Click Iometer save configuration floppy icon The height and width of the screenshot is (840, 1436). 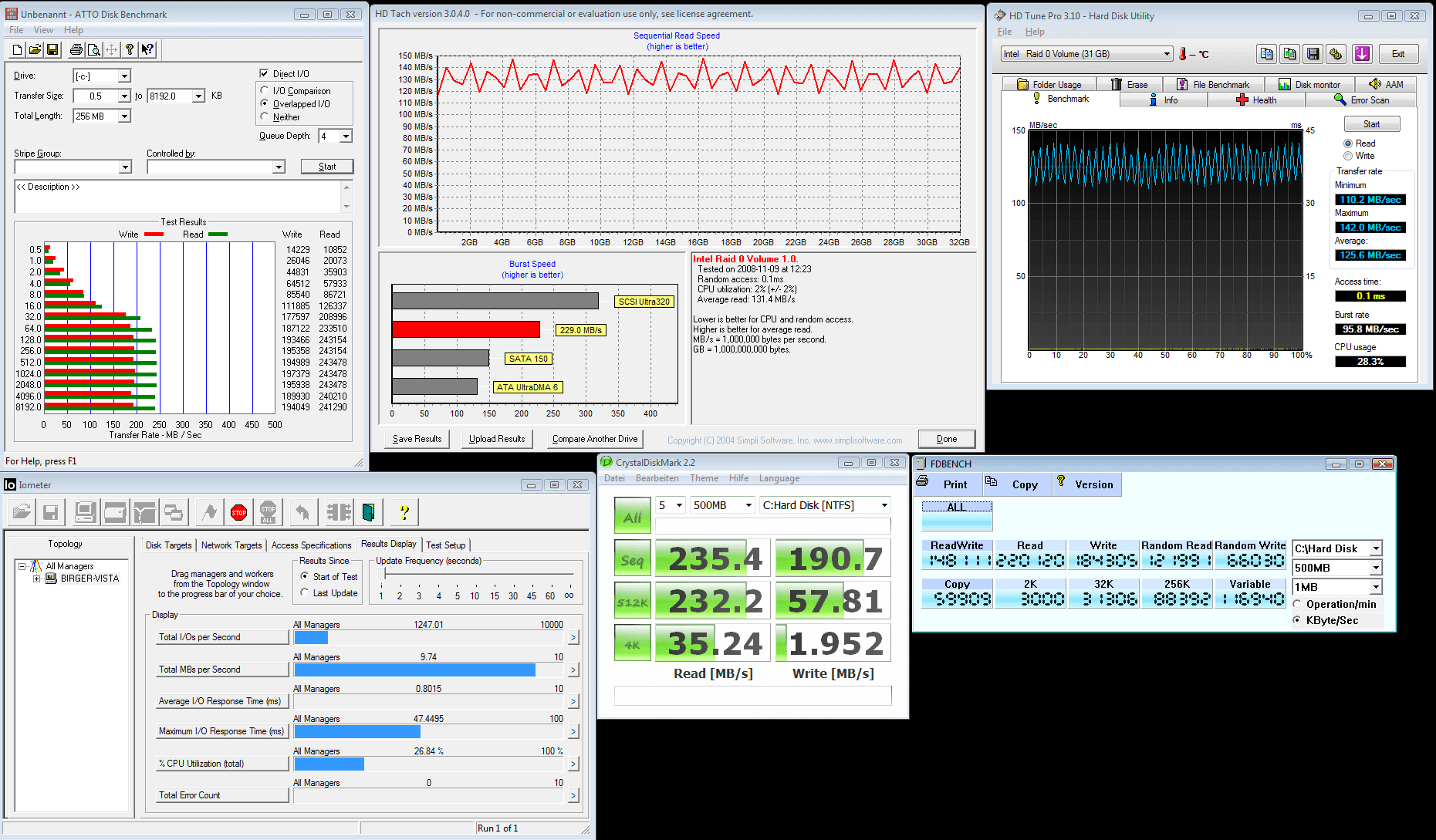click(x=51, y=512)
